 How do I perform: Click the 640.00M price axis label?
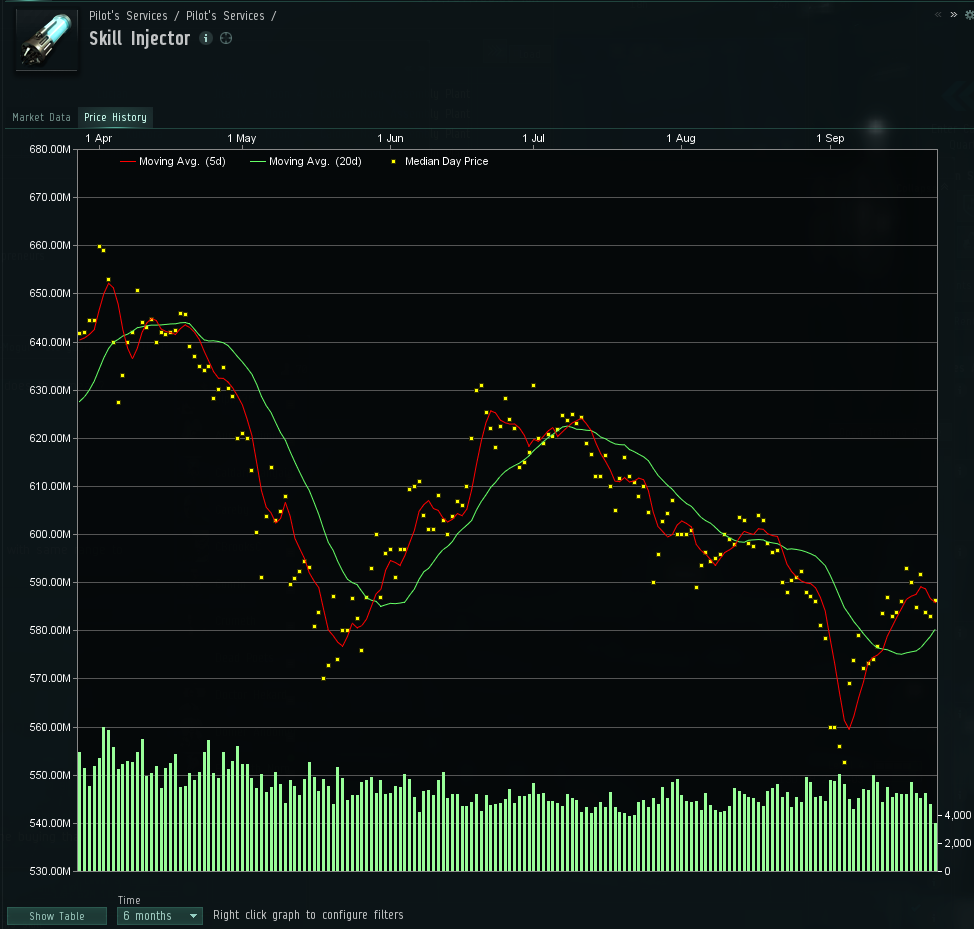(x=50, y=342)
